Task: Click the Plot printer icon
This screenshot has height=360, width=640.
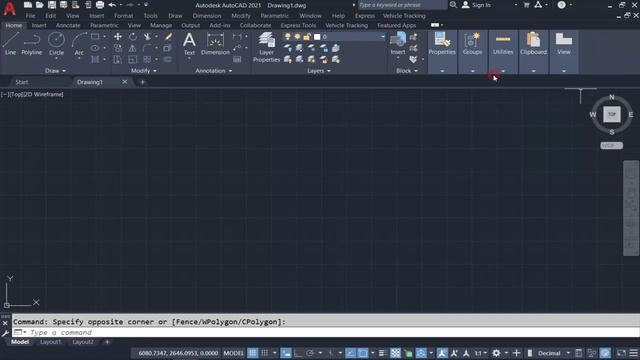Action: tap(100, 5)
